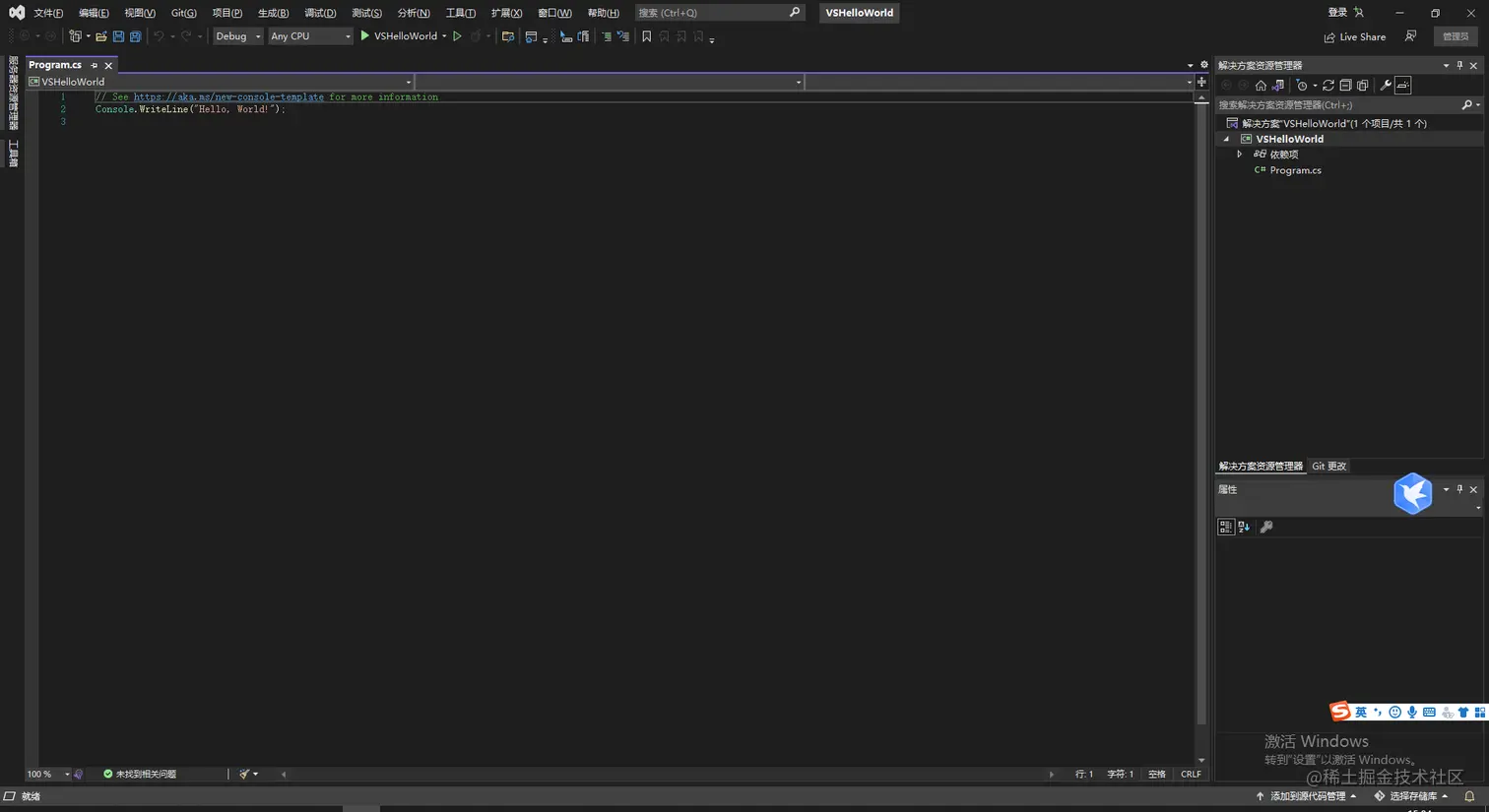Start without debugging using the outlined play icon

point(457,36)
